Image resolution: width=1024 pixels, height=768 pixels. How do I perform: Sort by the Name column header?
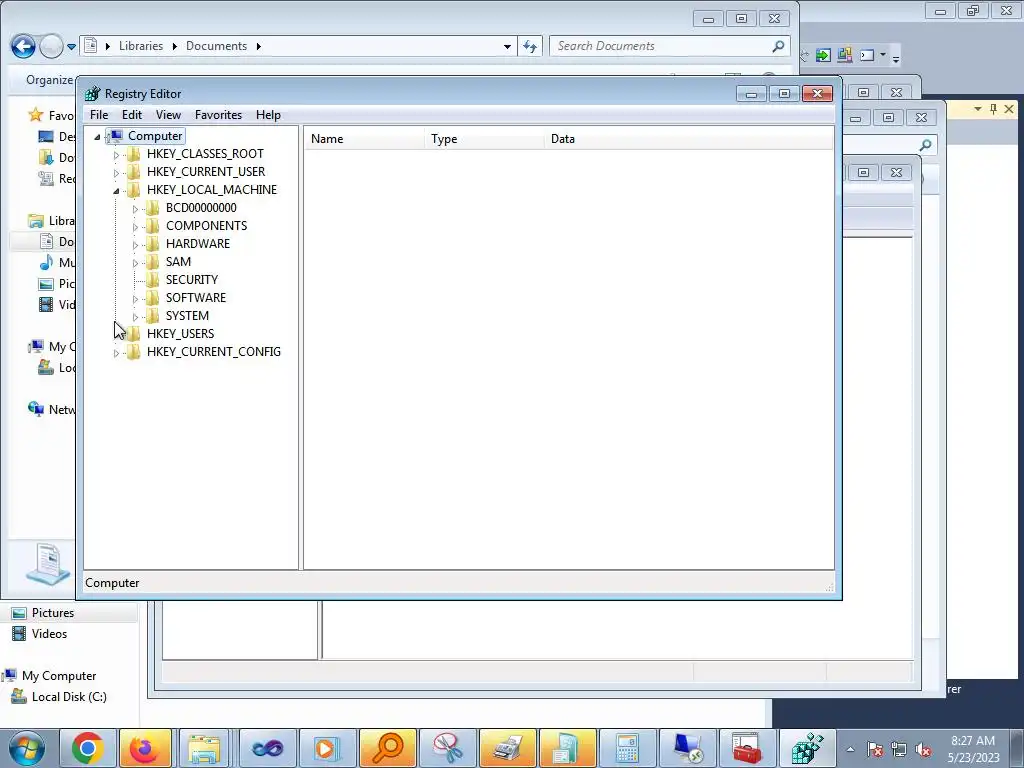click(x=364, y=139)
